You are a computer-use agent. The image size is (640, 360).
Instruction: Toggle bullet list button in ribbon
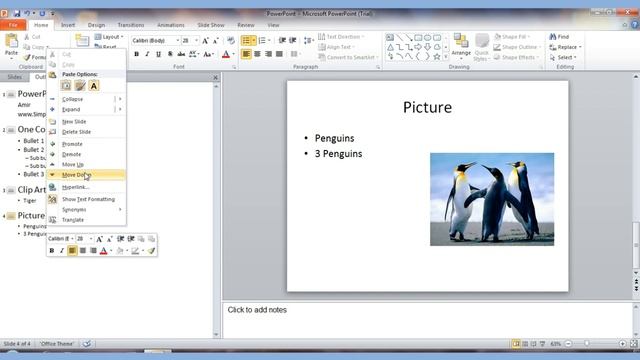pos(246,40)
